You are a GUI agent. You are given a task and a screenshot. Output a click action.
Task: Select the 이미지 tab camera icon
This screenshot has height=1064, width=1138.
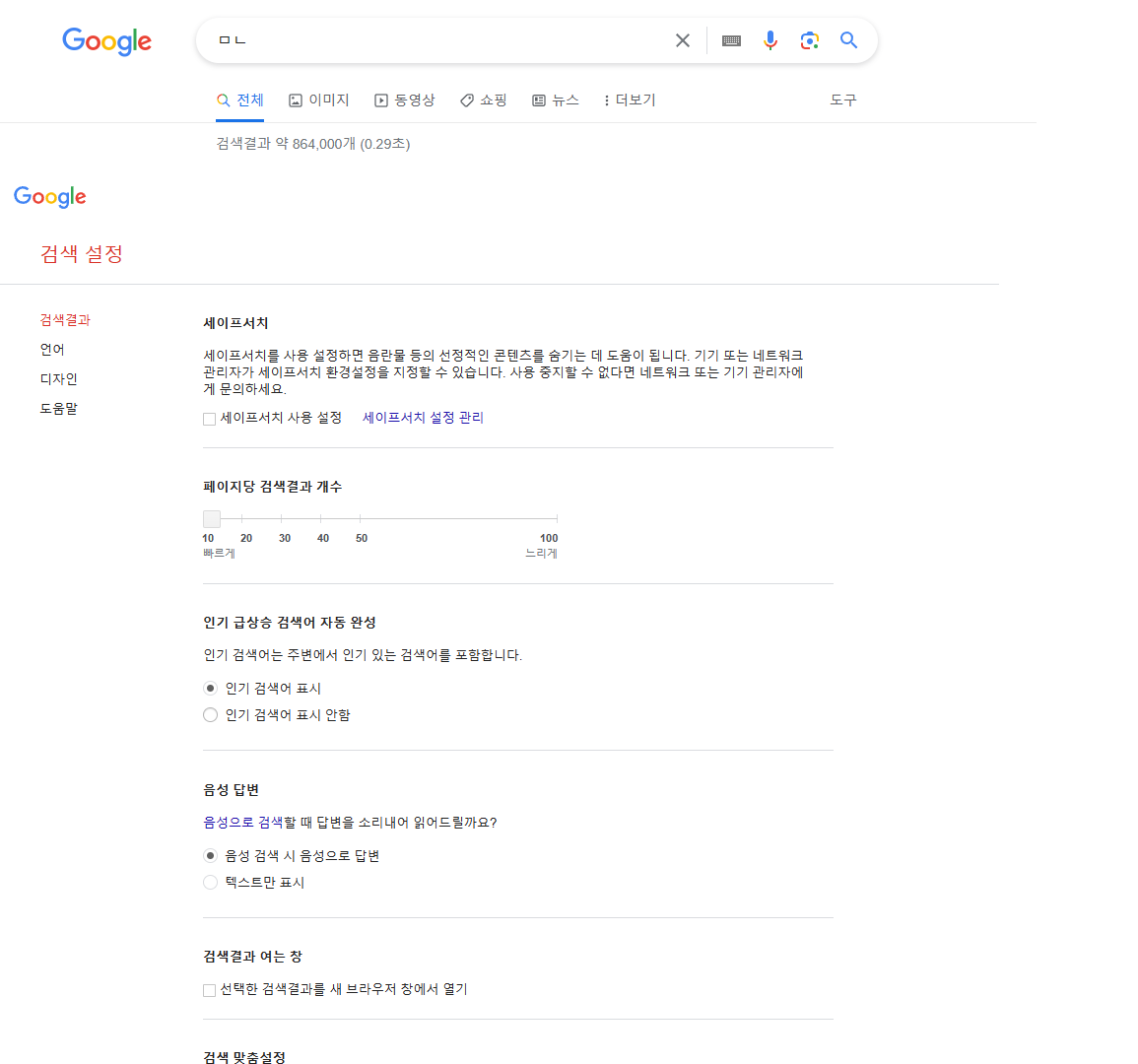[x=298, y=100]
